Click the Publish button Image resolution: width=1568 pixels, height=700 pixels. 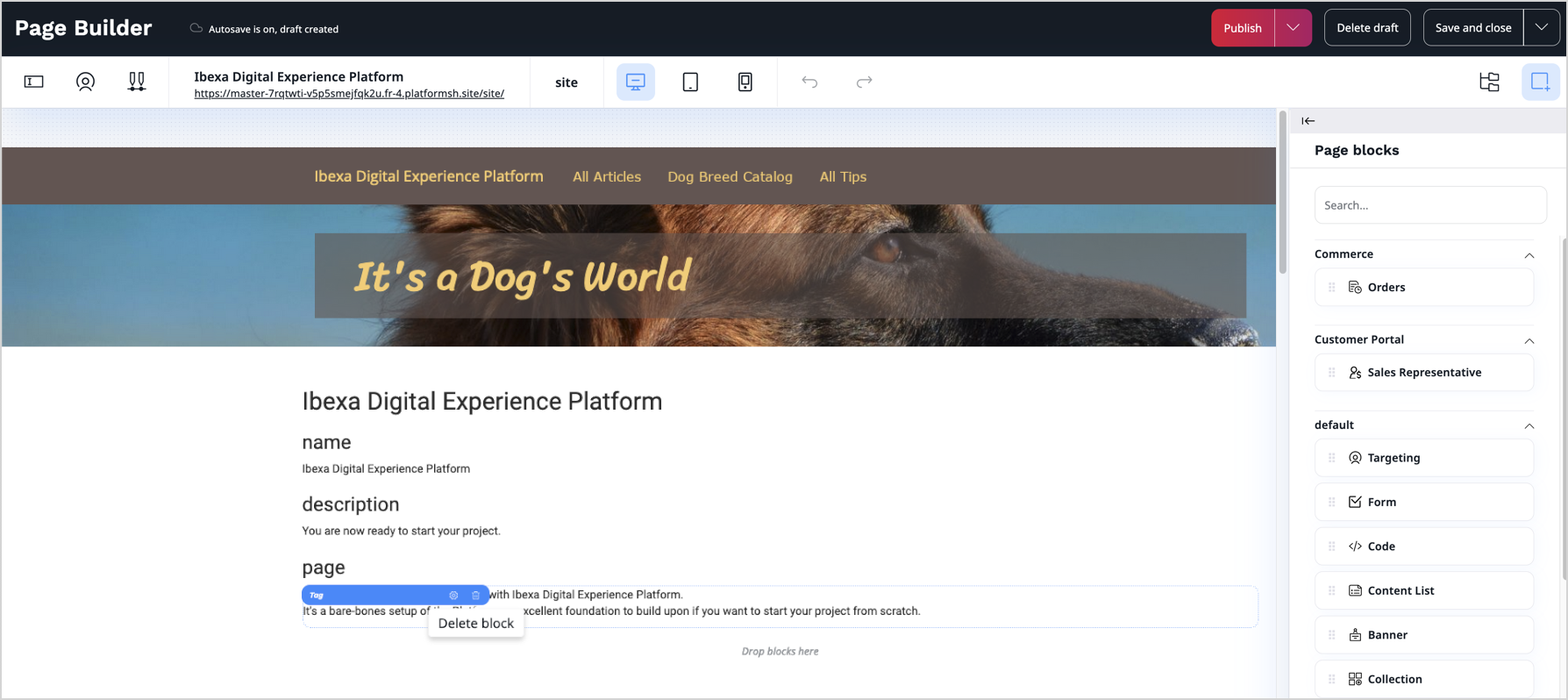coord(1243,28)
